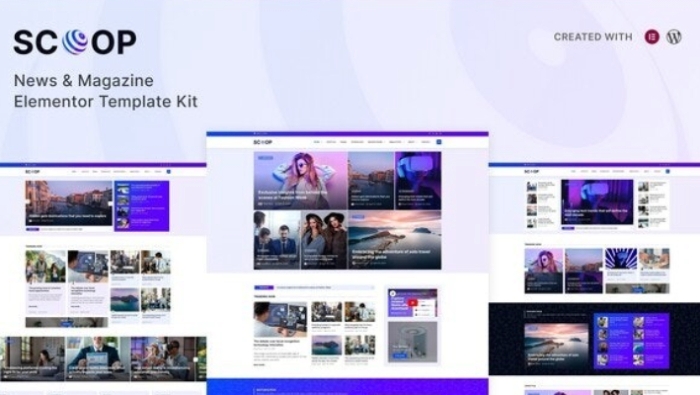Open the island lake thumbnail in left mockup

coord(125,299)
